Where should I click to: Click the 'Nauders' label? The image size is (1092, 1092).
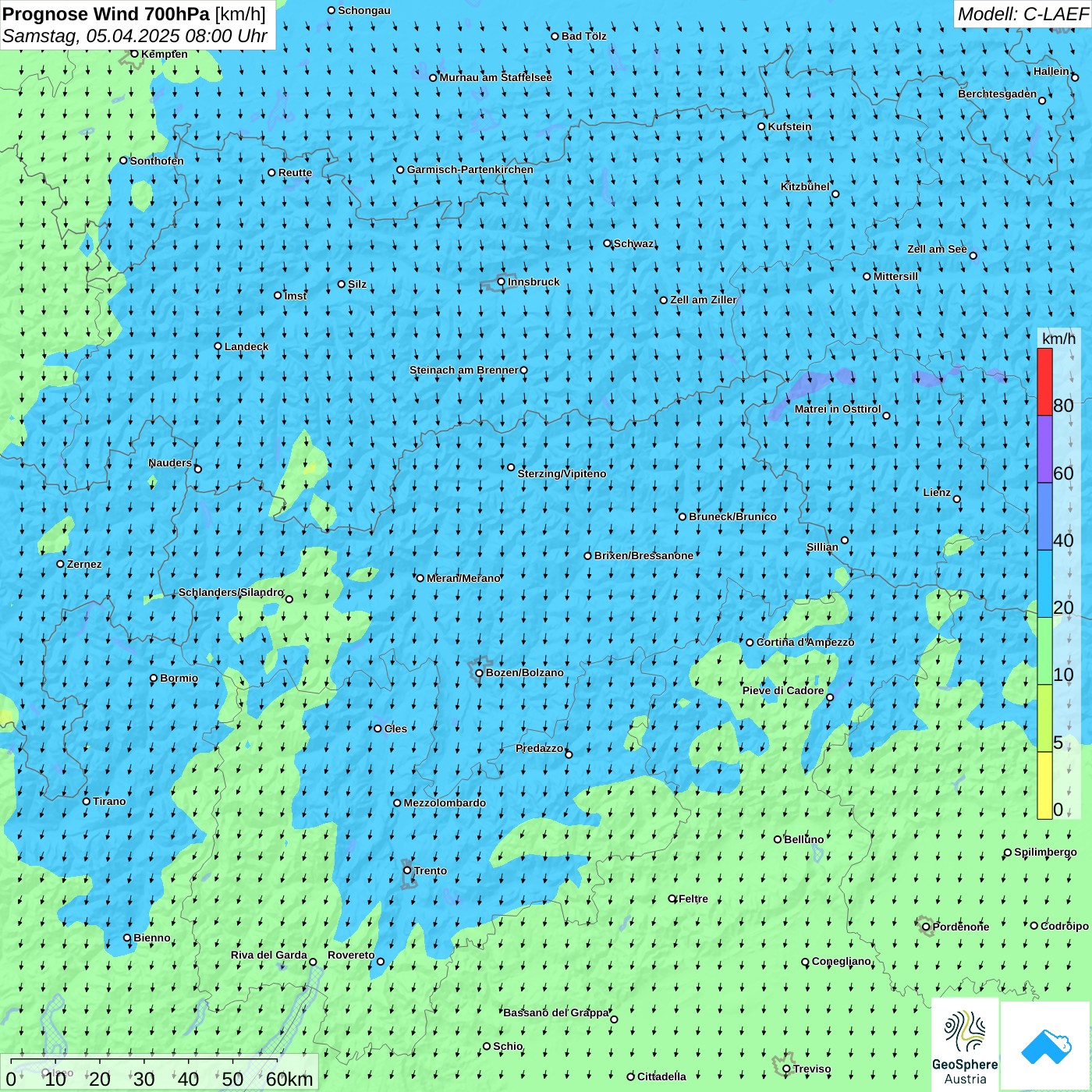[x=170, y=463]
